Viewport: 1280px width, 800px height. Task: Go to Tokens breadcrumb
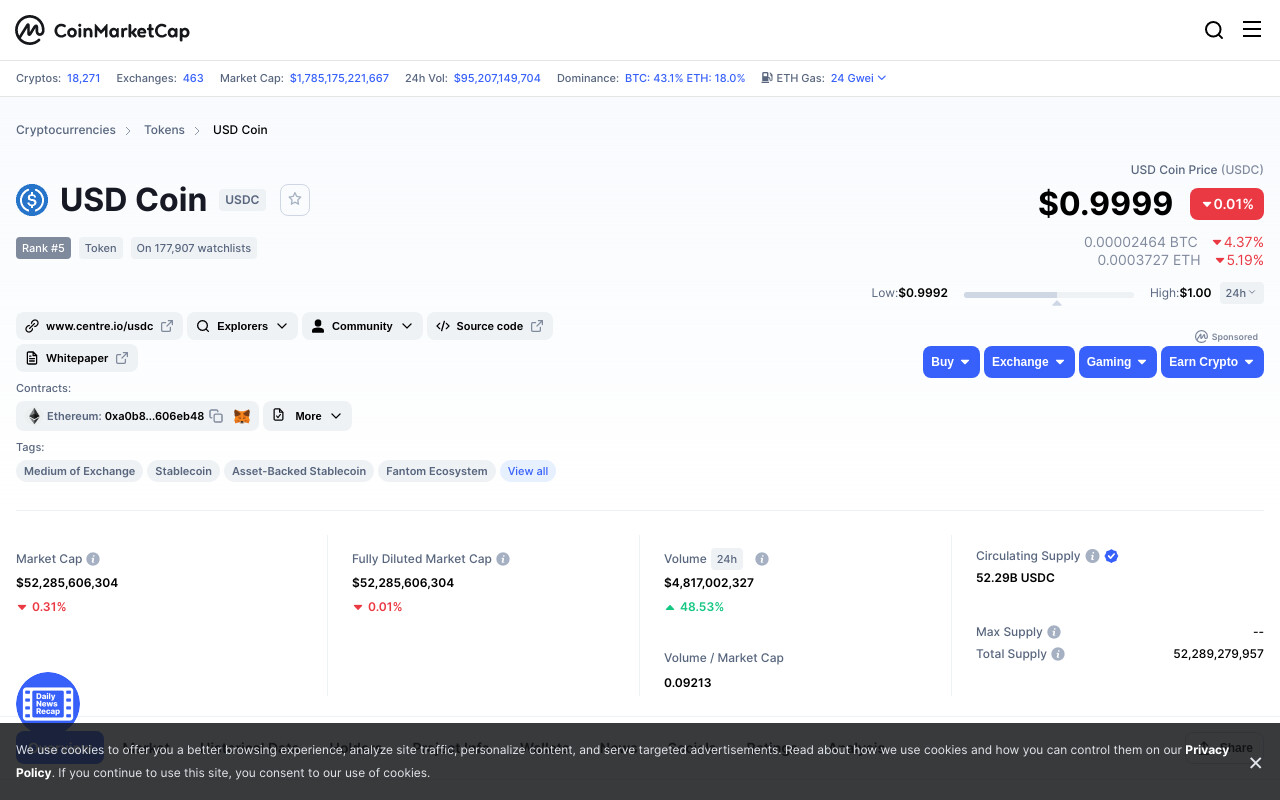(x=164, y=130)
